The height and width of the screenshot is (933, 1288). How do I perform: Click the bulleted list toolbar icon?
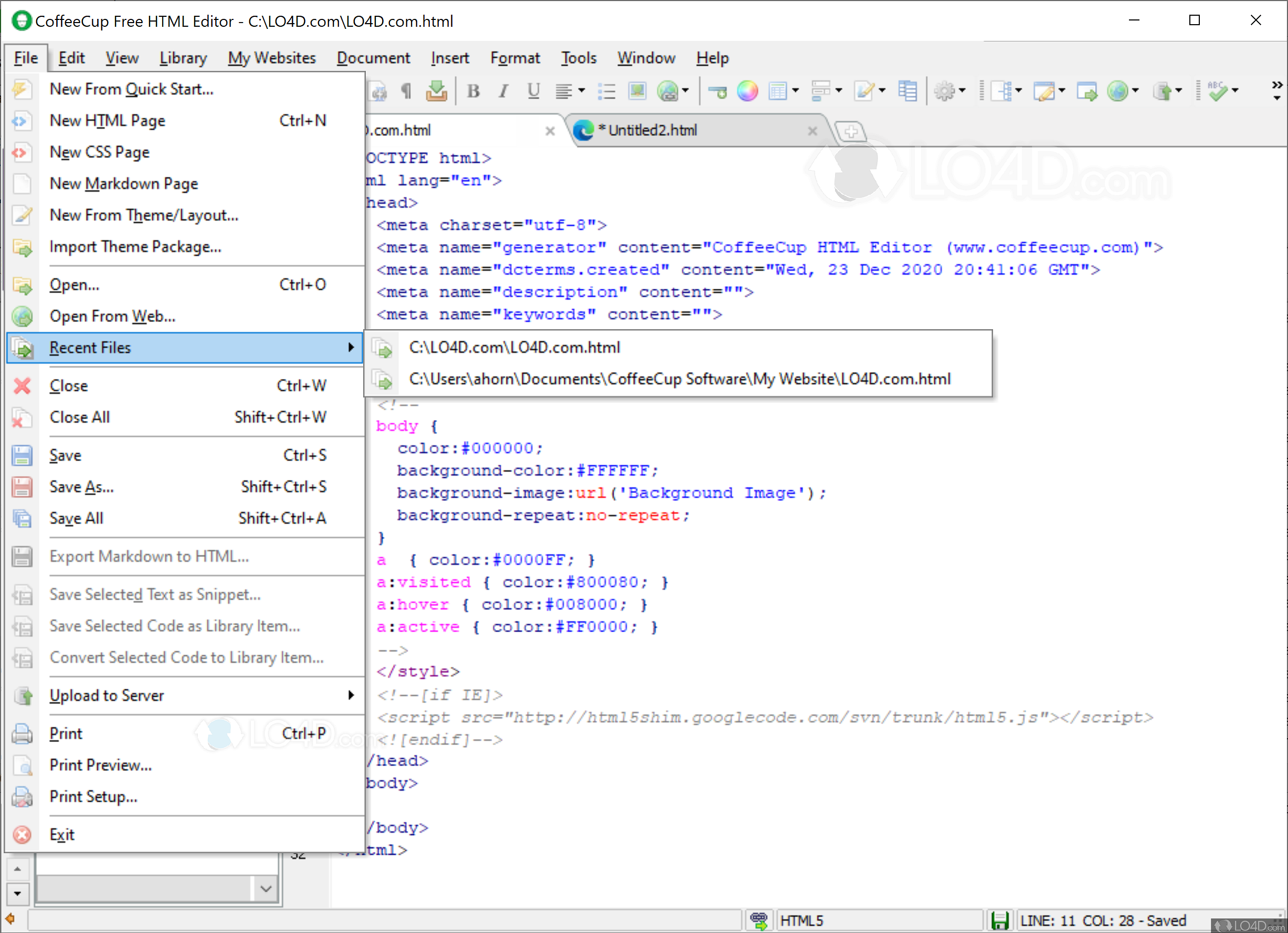607,91
